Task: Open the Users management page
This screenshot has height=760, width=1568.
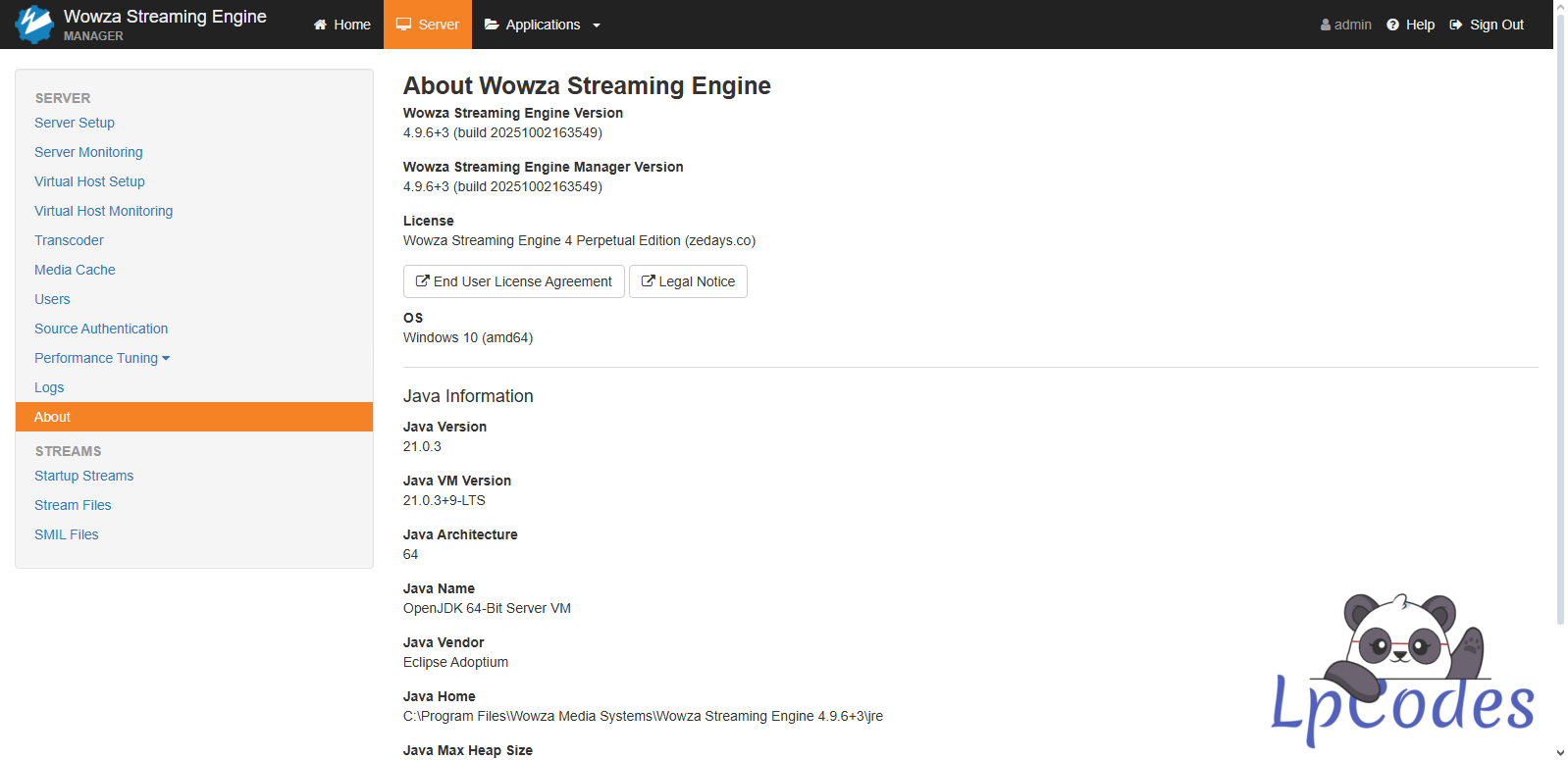Action: [x=52, y=299]
